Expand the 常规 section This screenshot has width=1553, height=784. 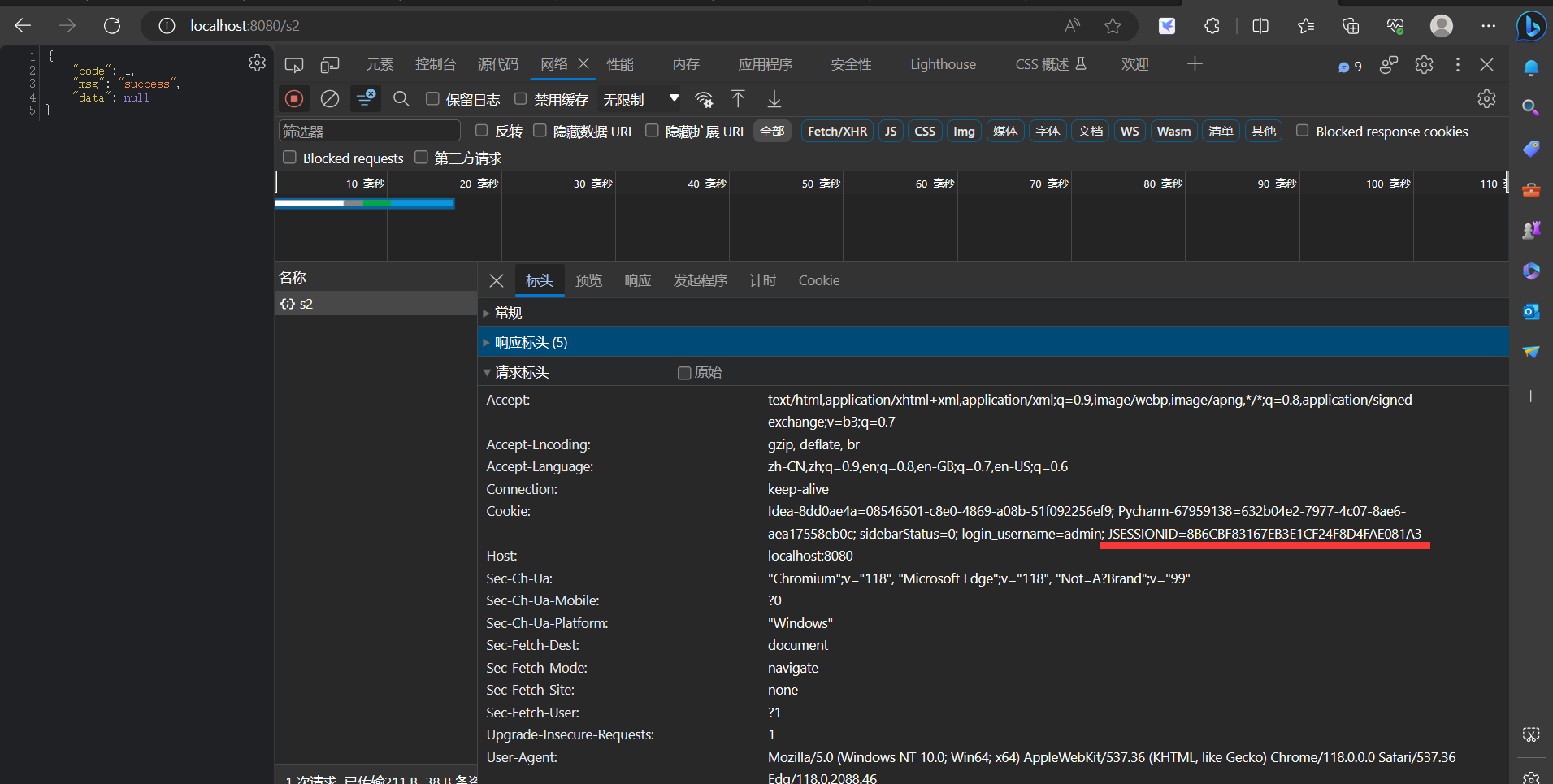point(508,313)
